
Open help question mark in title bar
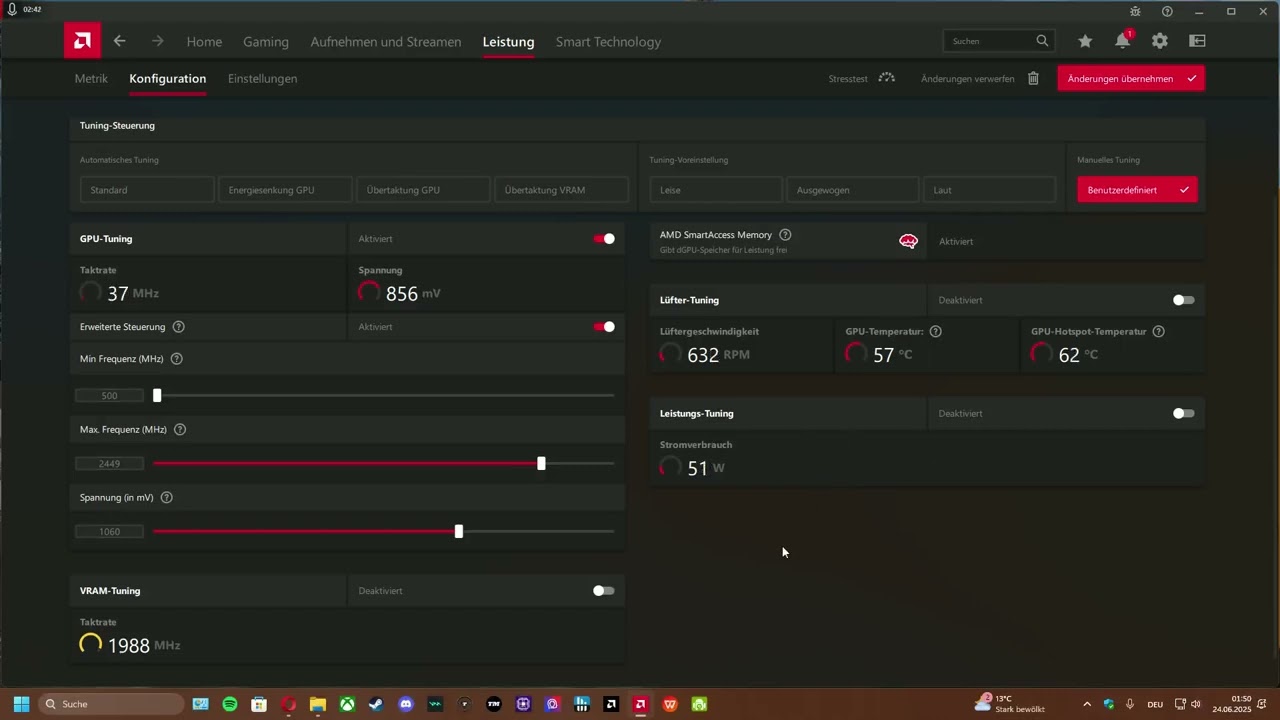(1167, 11)
